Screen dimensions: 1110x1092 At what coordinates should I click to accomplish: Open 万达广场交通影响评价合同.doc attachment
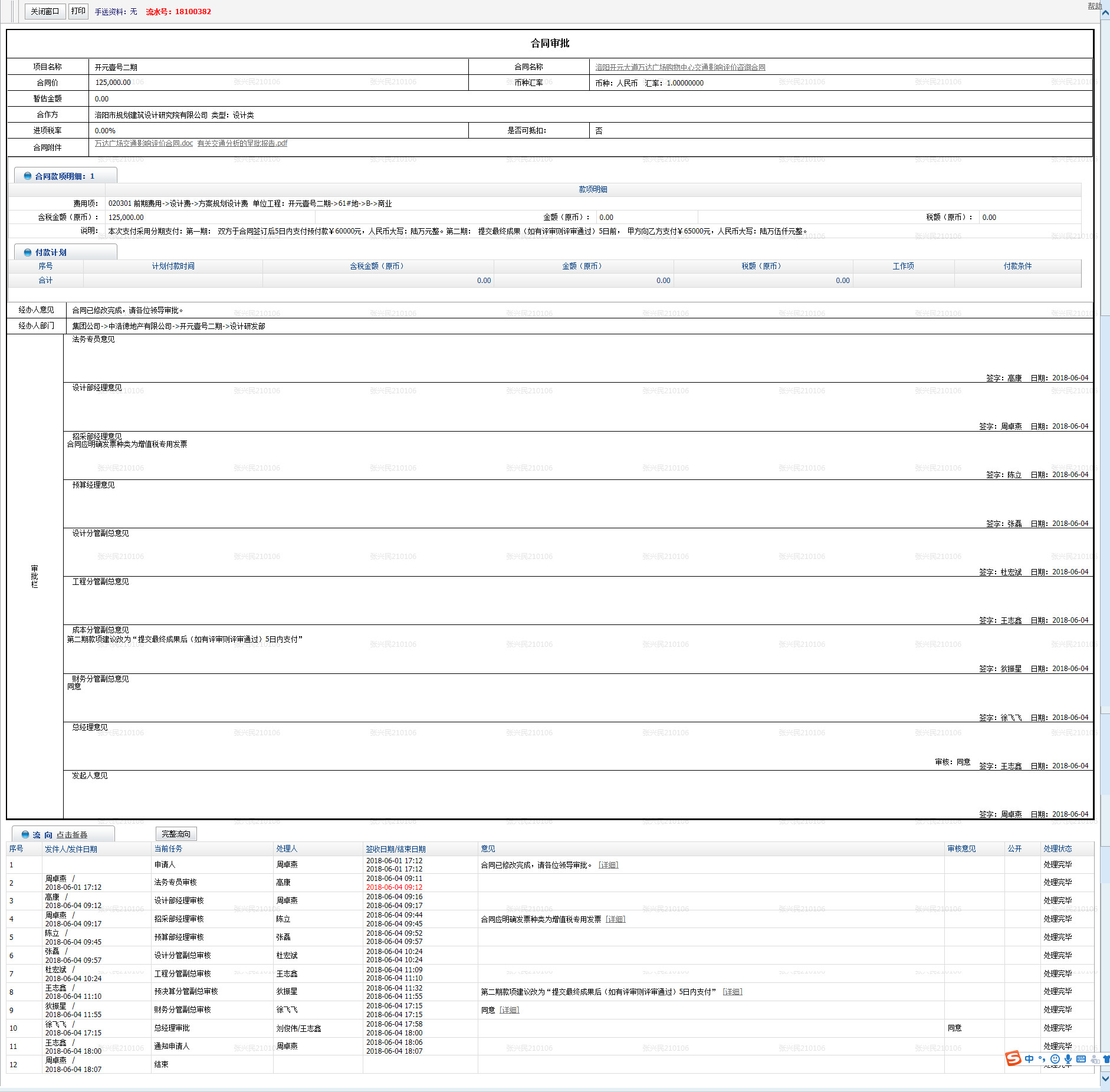point(144,143)
